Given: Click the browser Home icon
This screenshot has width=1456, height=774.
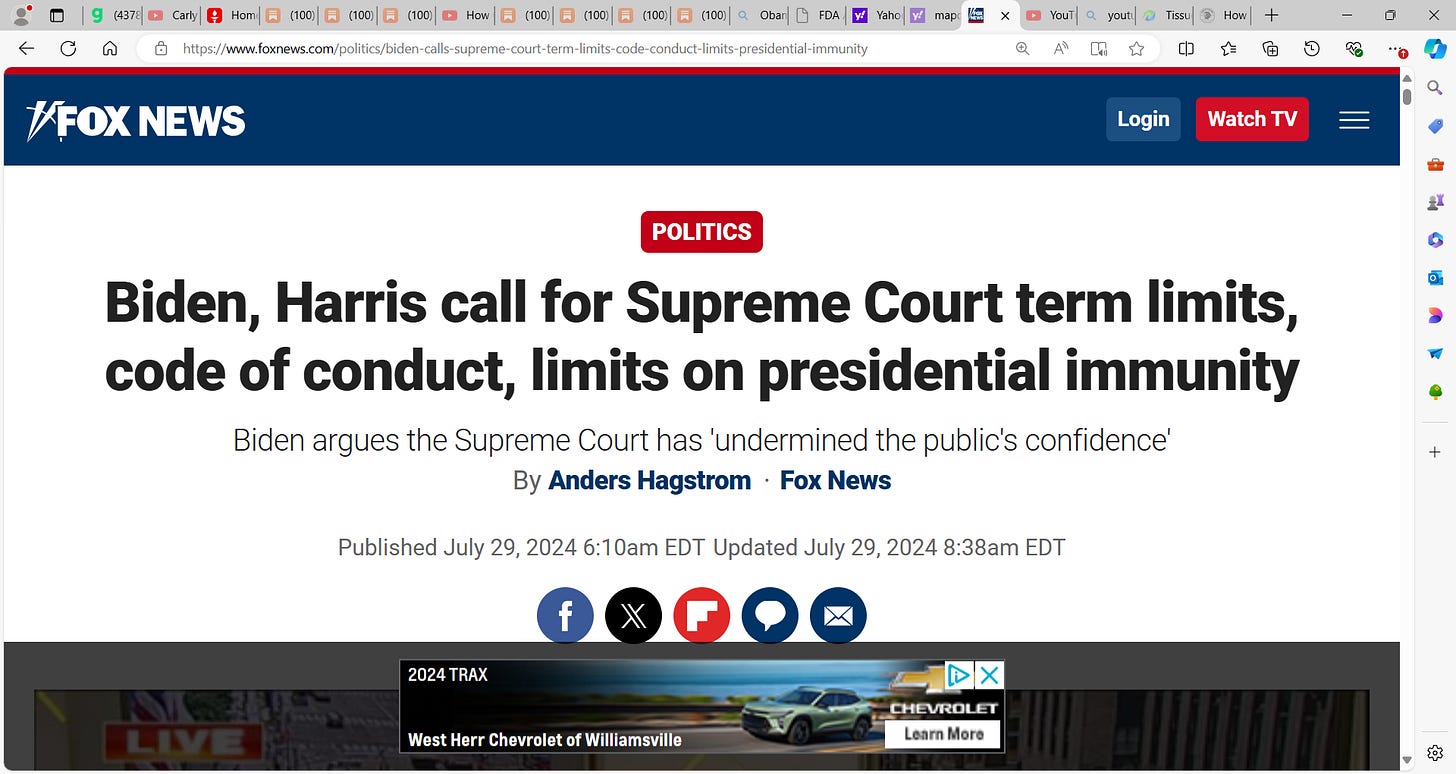Looking at the screenshot, I should pyautogui.click(x=110, y=49).
